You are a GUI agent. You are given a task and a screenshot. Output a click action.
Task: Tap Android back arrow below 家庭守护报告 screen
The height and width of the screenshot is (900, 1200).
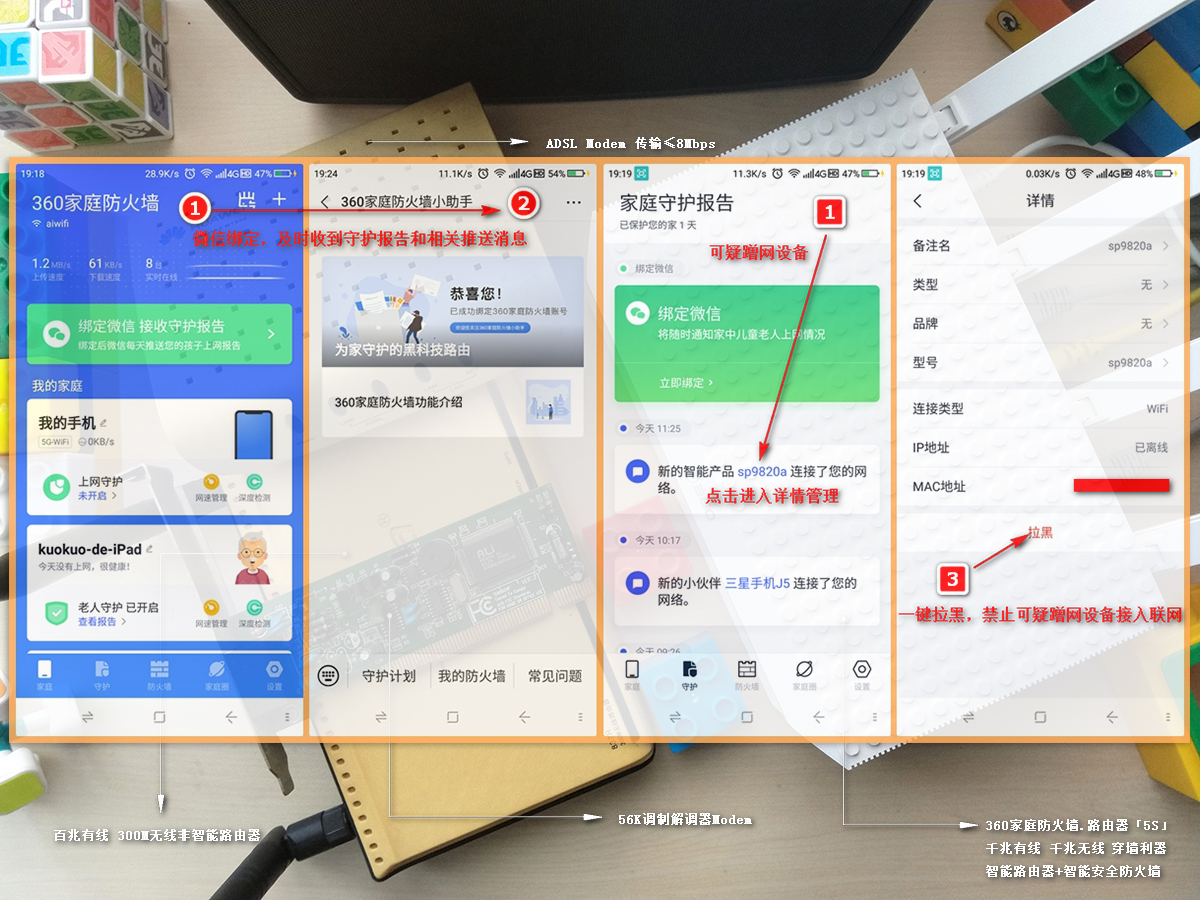point(819,717)
